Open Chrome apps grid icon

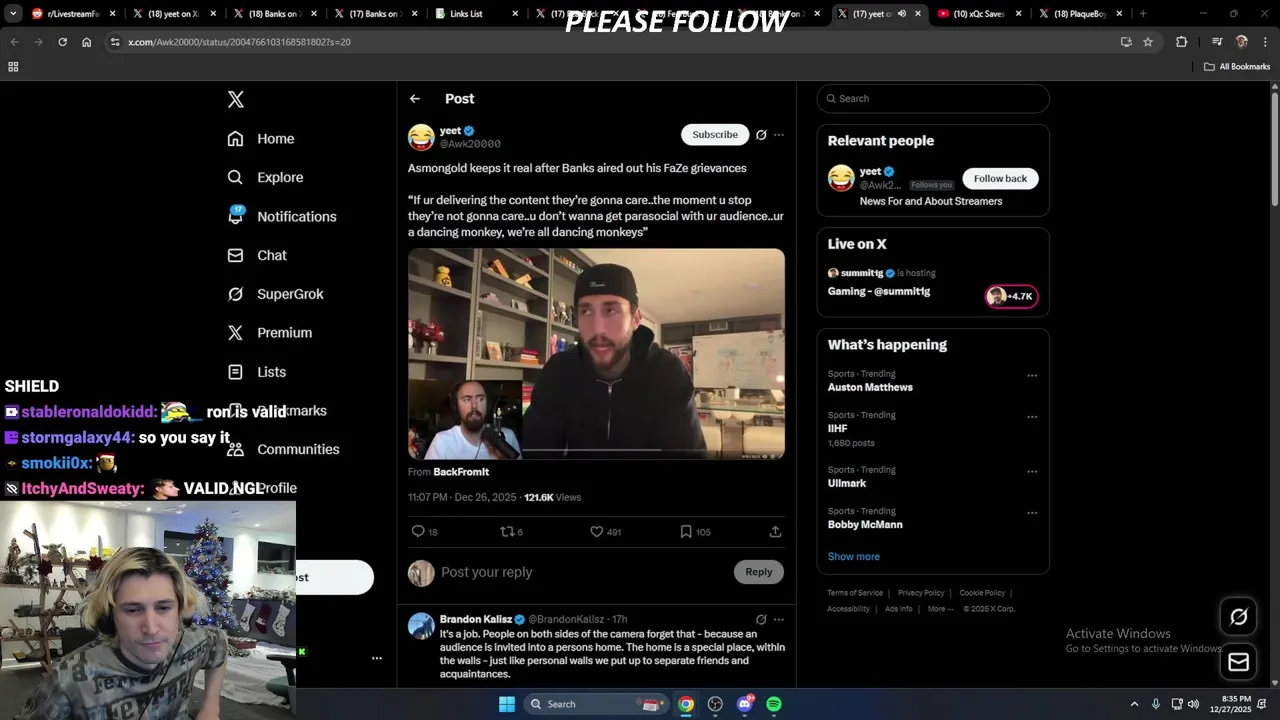point(13,67)
